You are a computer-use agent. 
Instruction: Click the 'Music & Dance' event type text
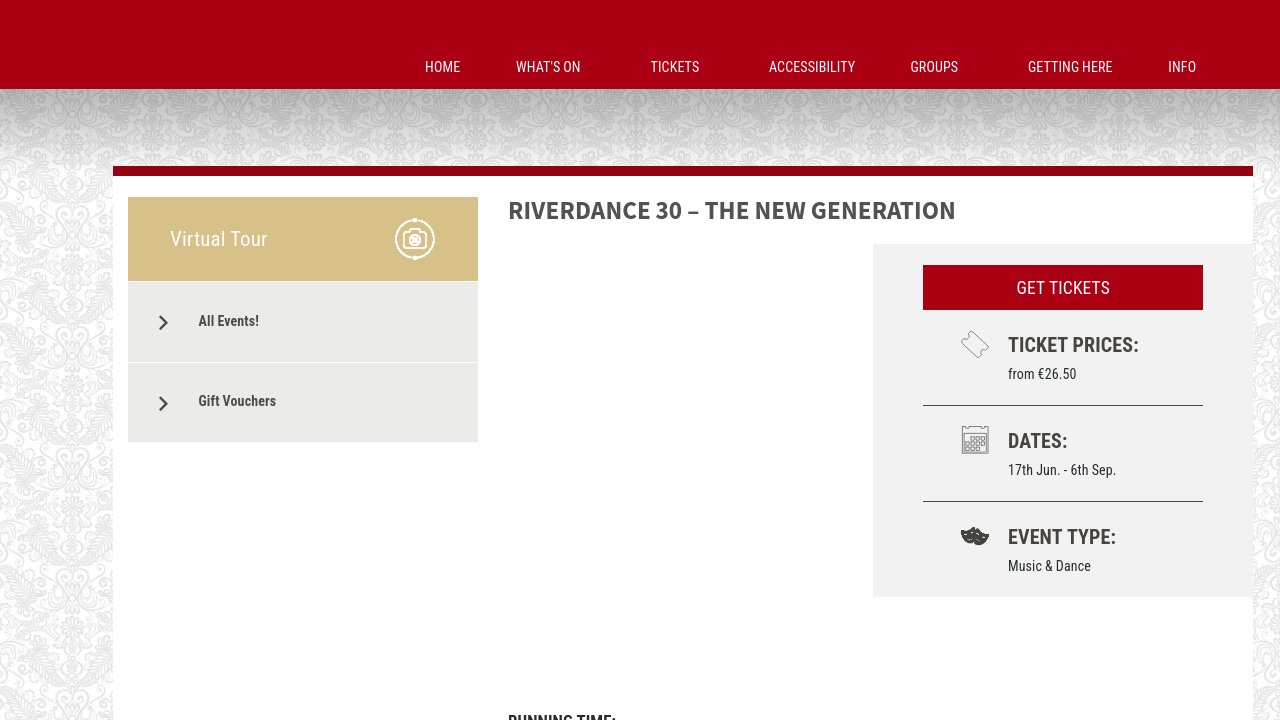(1049, 566)
